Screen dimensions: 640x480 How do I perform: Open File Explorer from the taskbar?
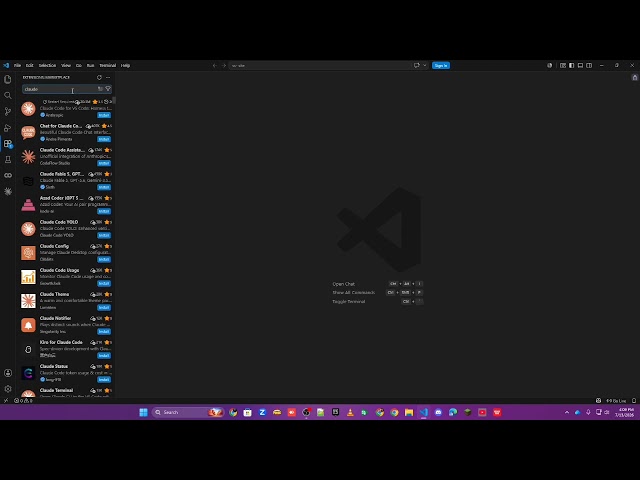coord(409,413)
